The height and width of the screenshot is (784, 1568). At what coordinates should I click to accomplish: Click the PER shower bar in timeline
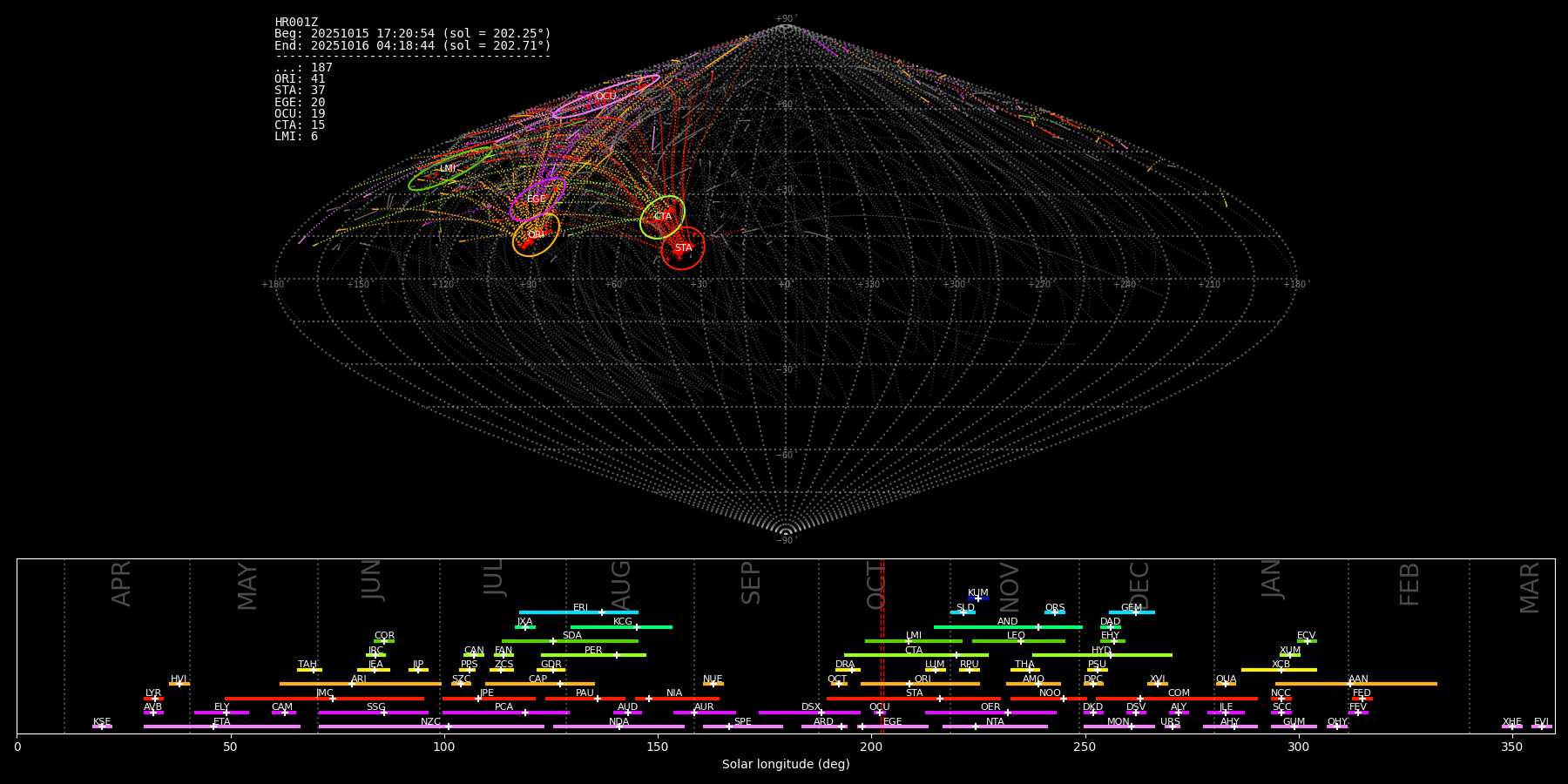[592, 655]
